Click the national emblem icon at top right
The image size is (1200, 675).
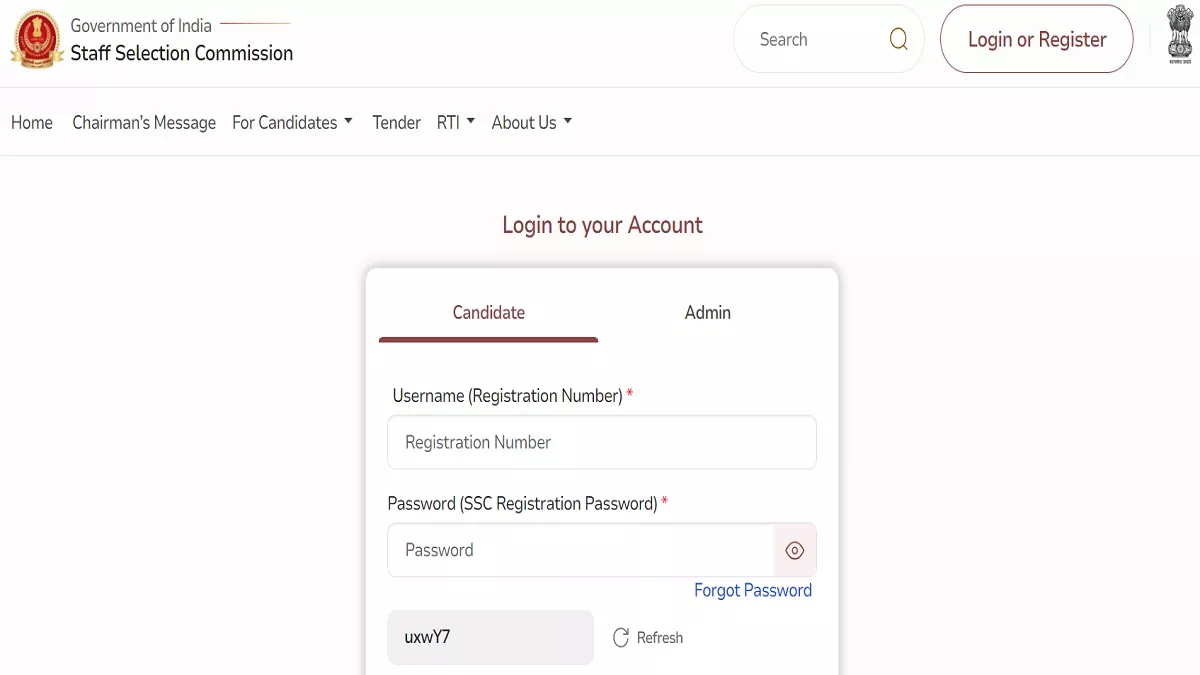pos(1180,35)
